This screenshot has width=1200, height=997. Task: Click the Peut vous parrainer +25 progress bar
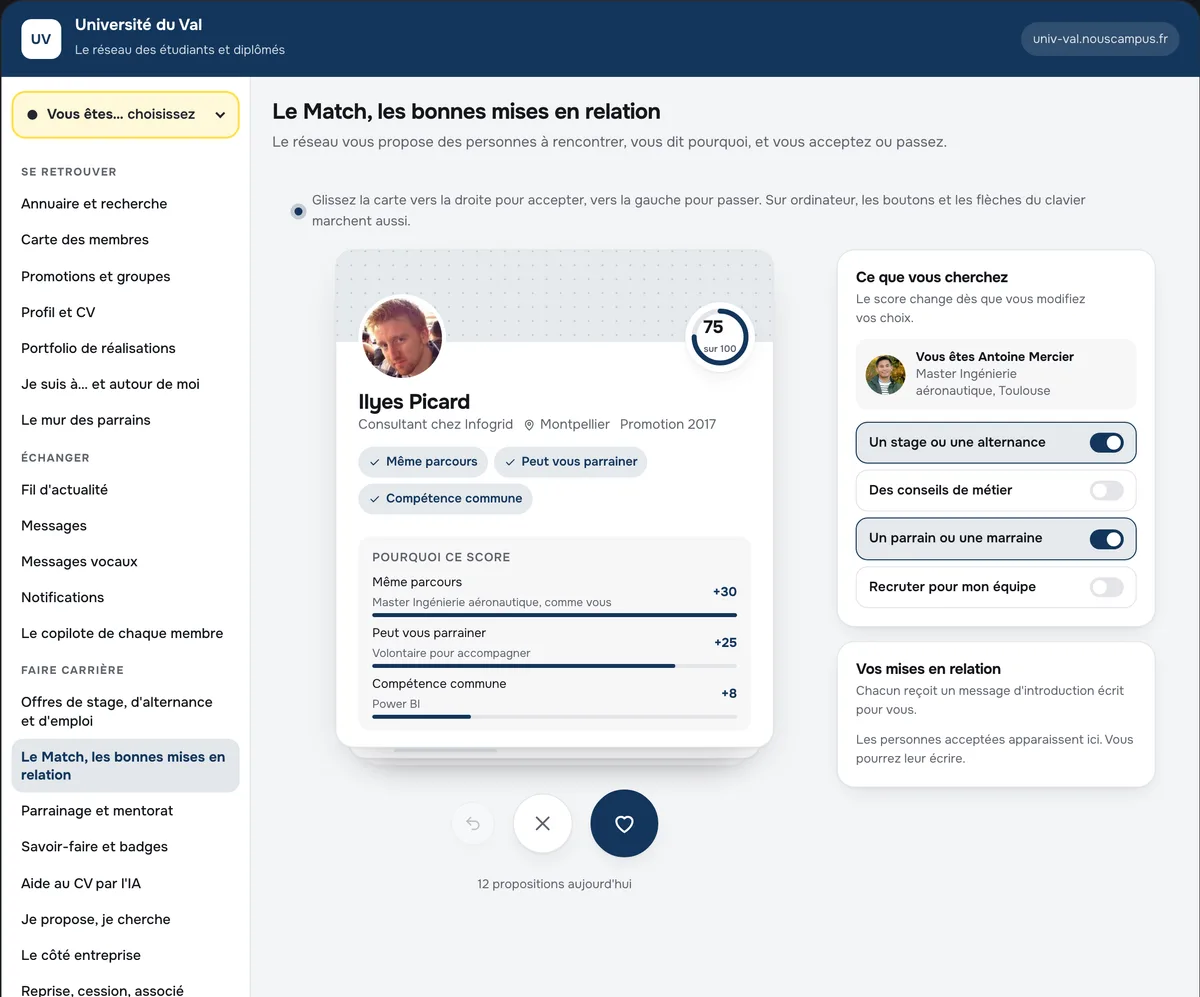point(554,666)
